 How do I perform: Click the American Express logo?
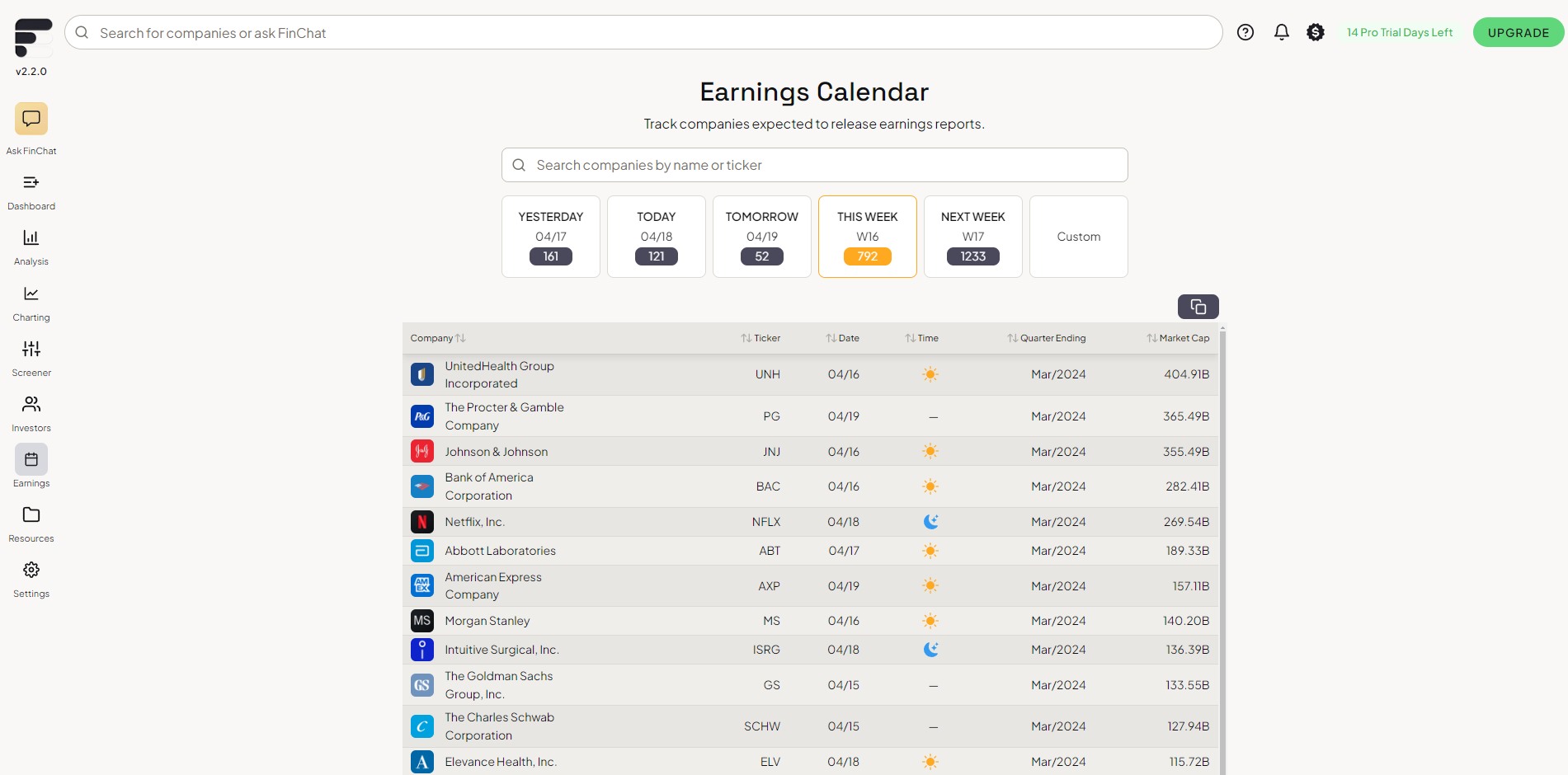pos(422,586)
